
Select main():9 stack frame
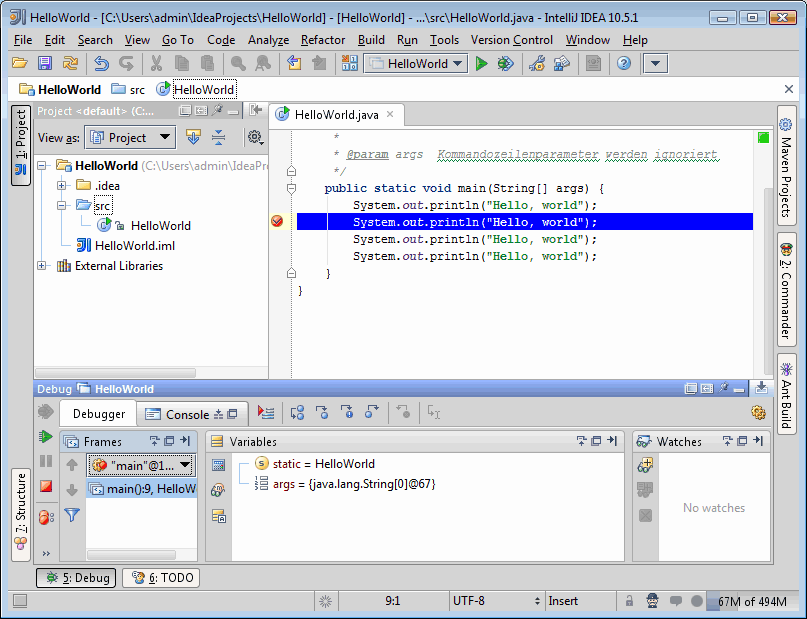142,488
